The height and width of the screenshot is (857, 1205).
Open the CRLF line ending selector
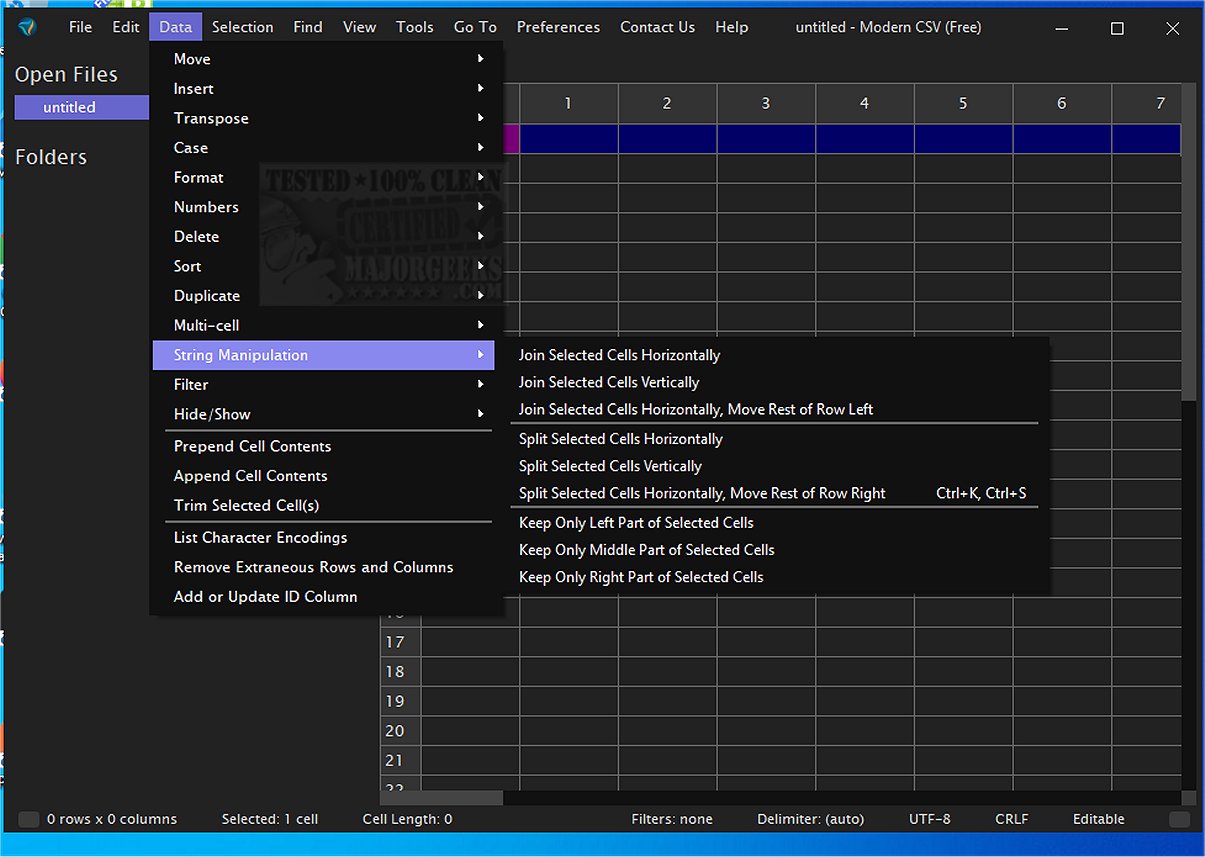click(x=1012, y=819)
